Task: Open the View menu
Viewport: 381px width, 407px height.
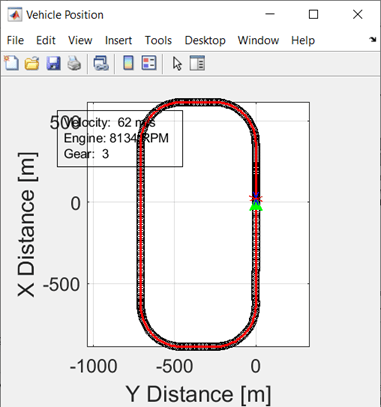Action: pos(80,40)
